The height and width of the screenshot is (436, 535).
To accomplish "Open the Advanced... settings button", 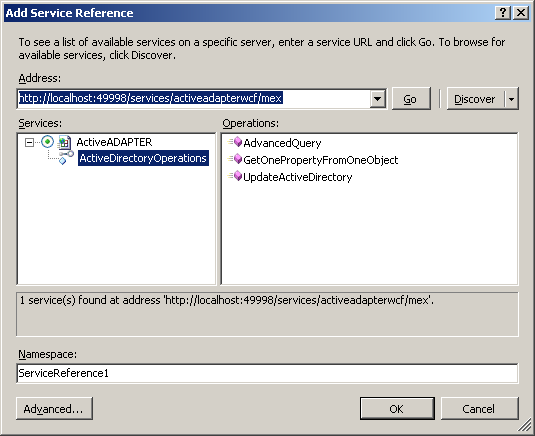I will 54,408.
